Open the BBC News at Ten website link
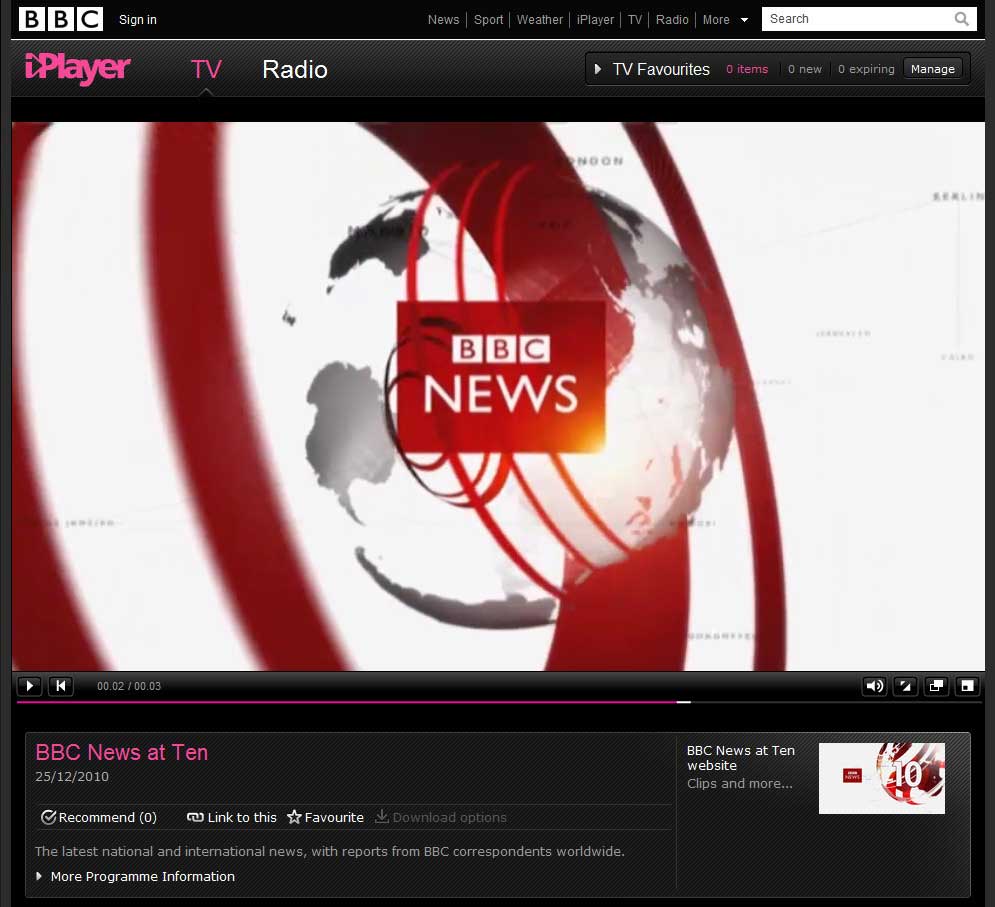 point(741,758)
